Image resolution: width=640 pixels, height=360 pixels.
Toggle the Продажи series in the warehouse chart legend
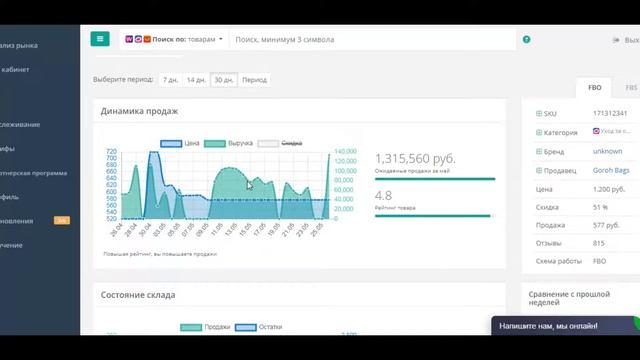coord(204,327)
